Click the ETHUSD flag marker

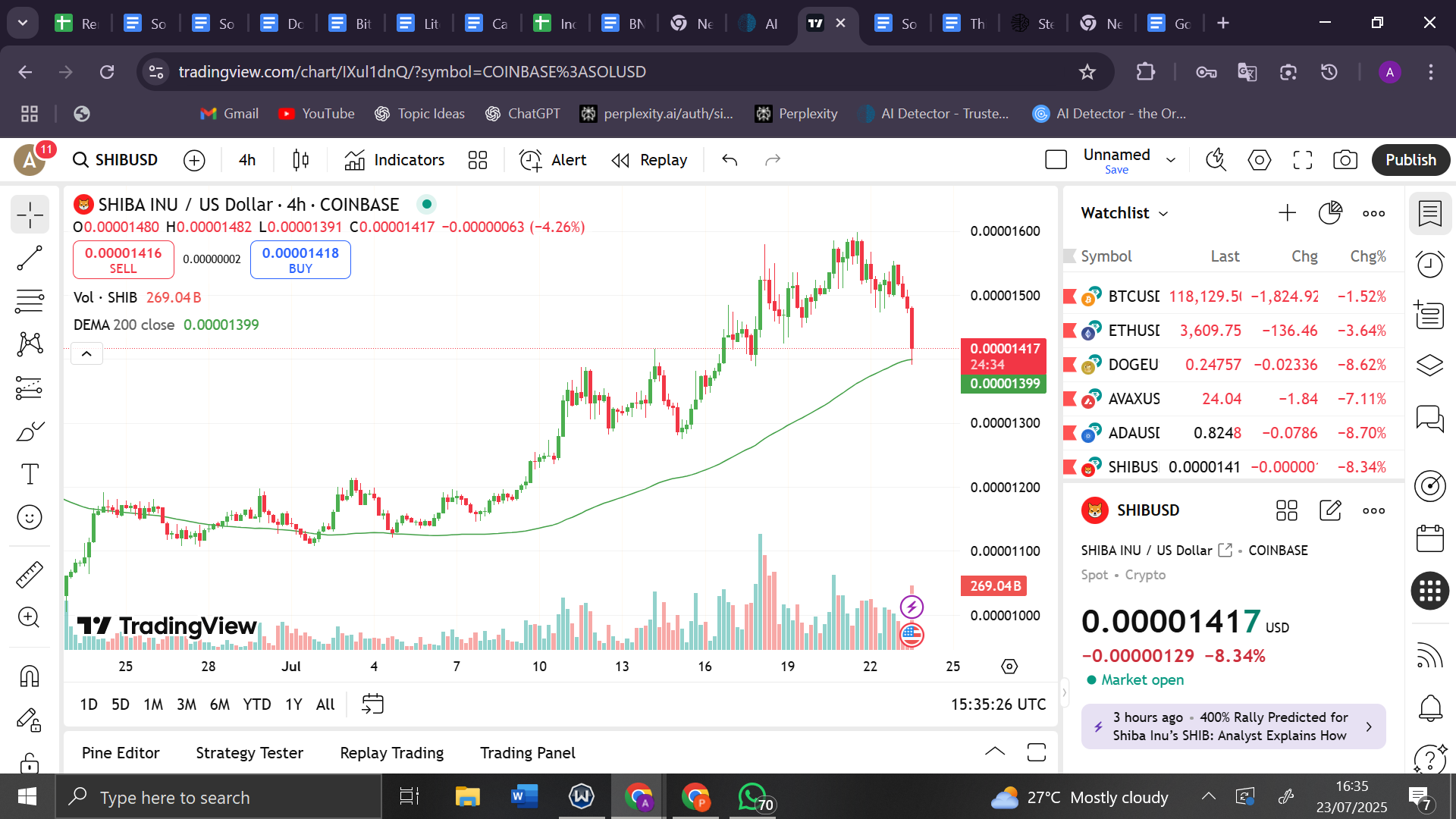pyautogui.click(x=1070, y=330)
